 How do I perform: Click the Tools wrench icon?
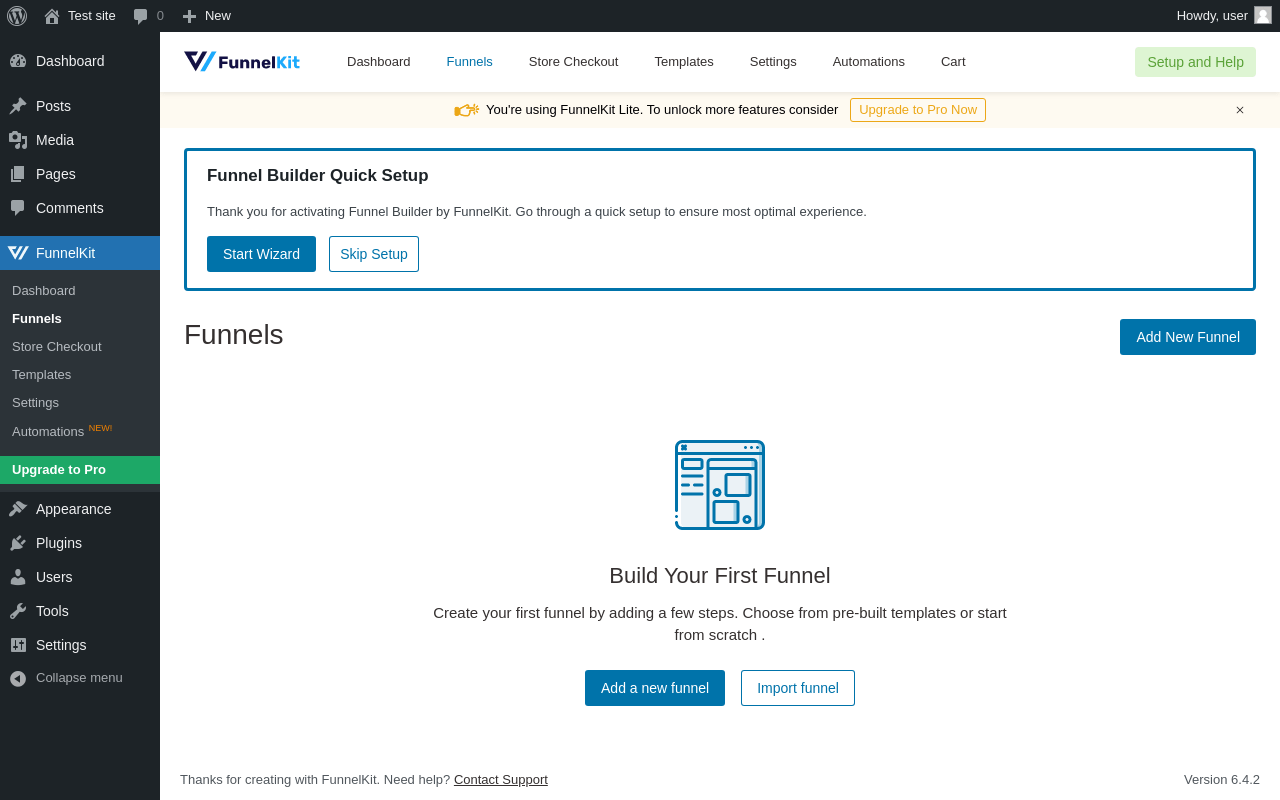point(18,611)
